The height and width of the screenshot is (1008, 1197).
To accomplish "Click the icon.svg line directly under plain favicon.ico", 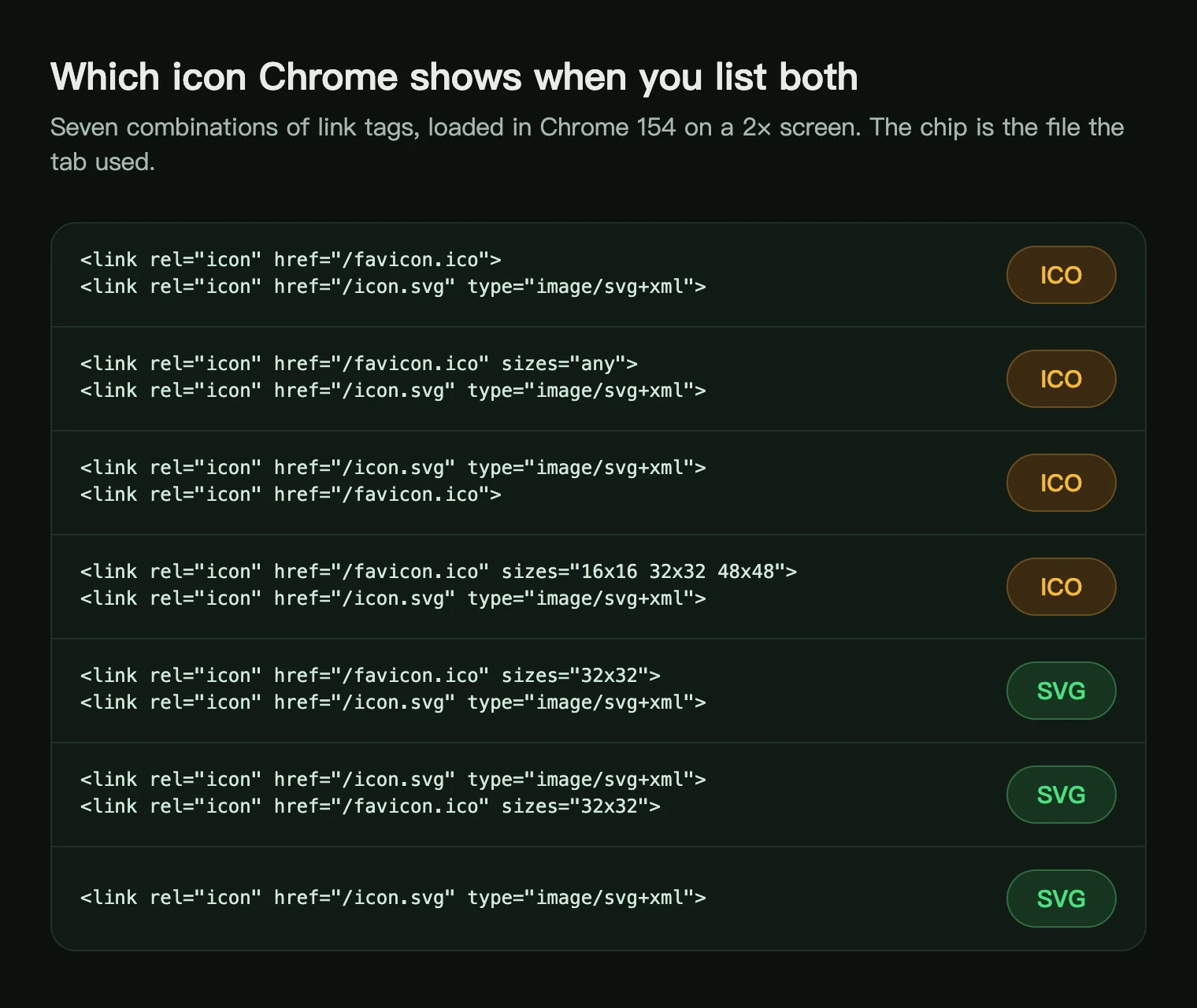I will 393,287.
